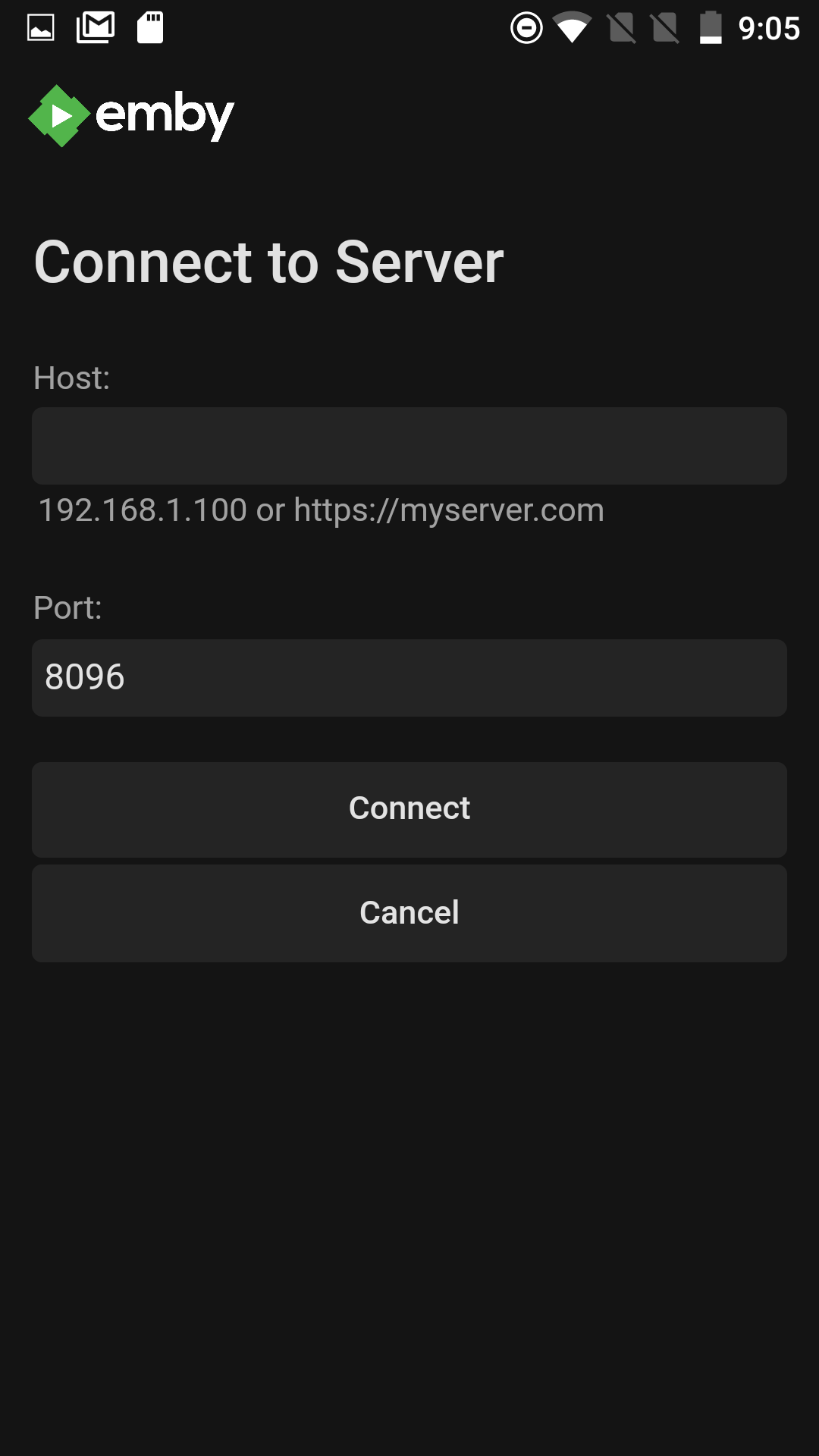This screenshot has width=819, height=1456.
Task: Tap the battery status icon
Action: tap(711, 28)
